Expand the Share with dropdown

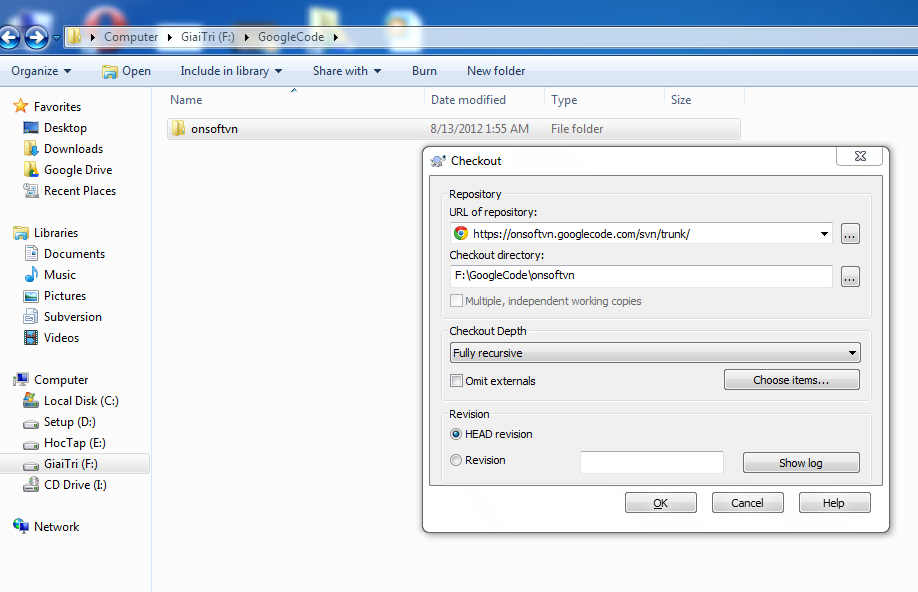pyautogui.click(x=347, y=71)
